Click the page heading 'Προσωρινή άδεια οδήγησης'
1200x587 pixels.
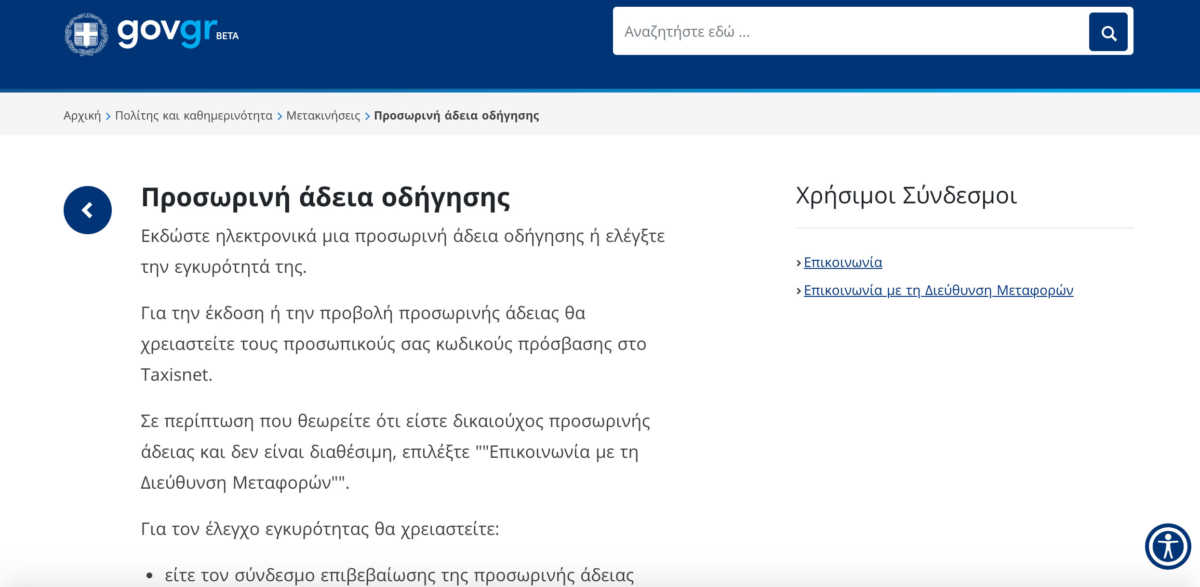point(326,197)
